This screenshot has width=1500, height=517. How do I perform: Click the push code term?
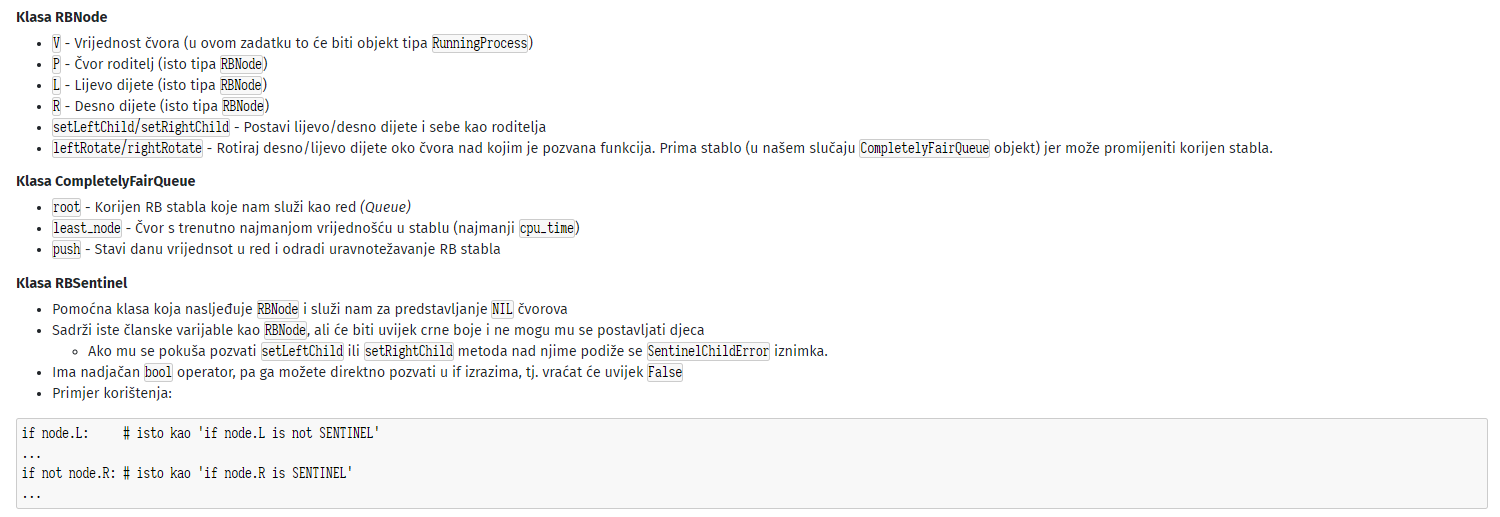click(66, 249)
